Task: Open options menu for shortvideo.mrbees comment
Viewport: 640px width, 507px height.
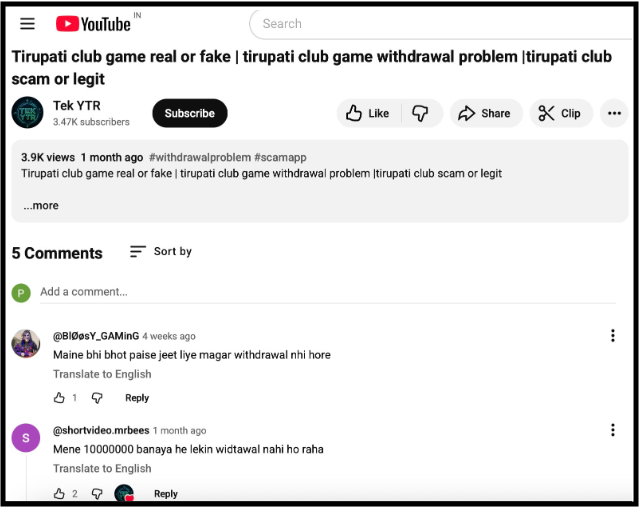Action: 613,430
